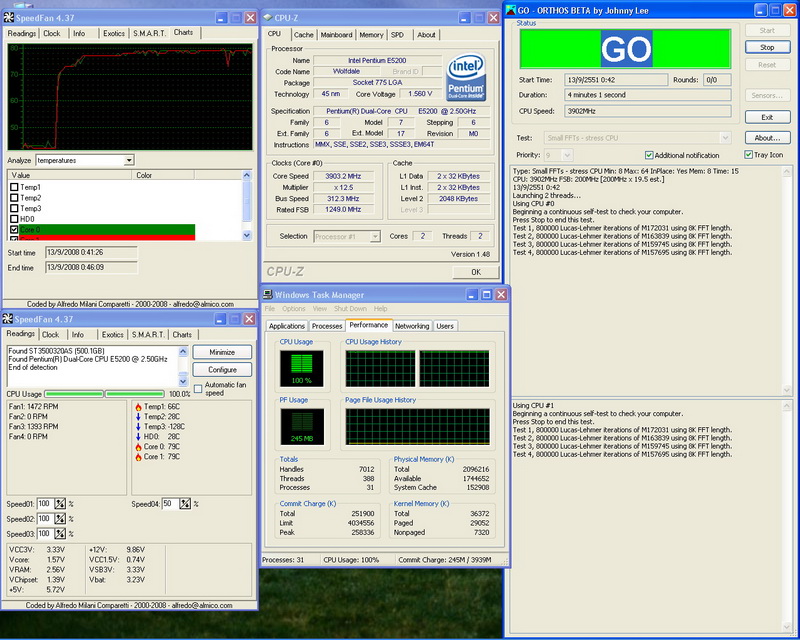800x640 pixels.
Task: Click the green GO status indicator in ORTHOS
Action: tap(626, 47)
